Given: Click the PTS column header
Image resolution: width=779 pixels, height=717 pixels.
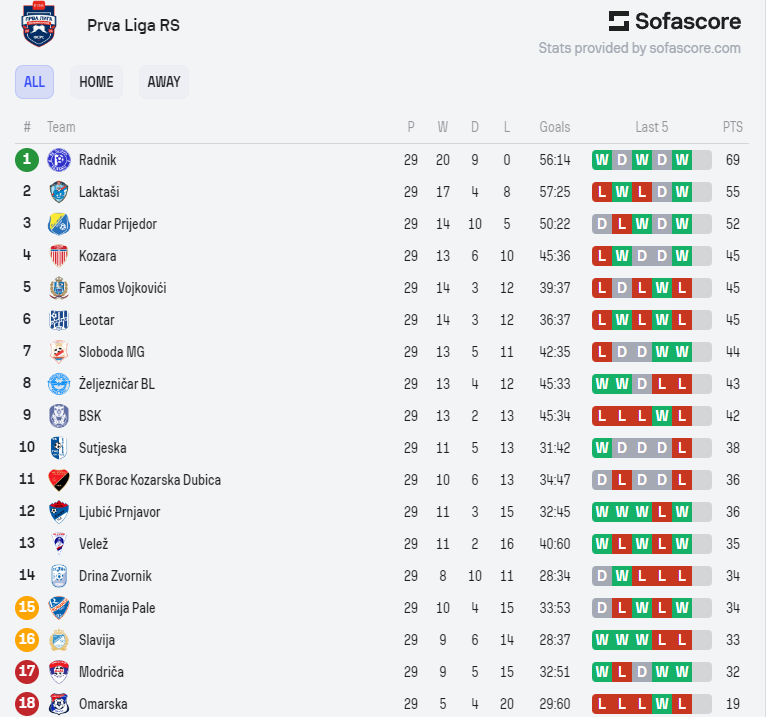Looking at the screenshot, I should [733, 127].
